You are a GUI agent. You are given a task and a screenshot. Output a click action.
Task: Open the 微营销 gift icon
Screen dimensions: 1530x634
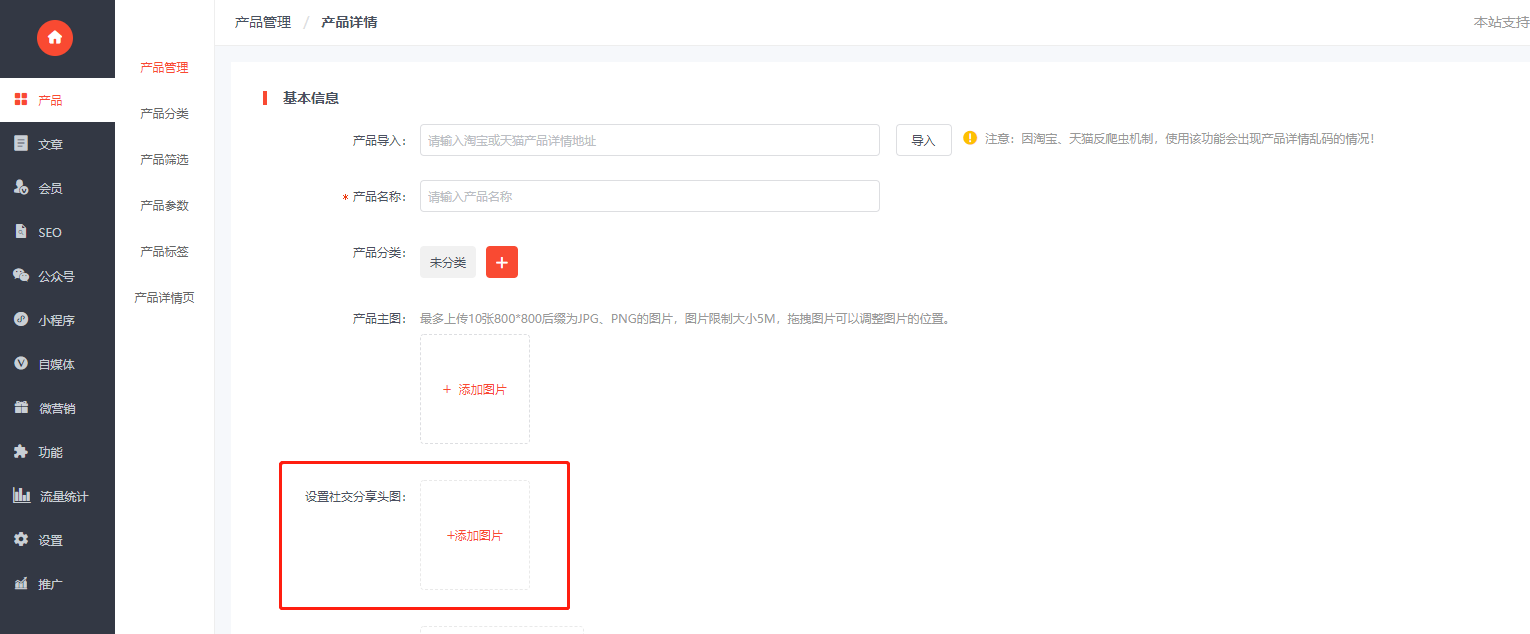pyautogui.click(x=21, y=407)
